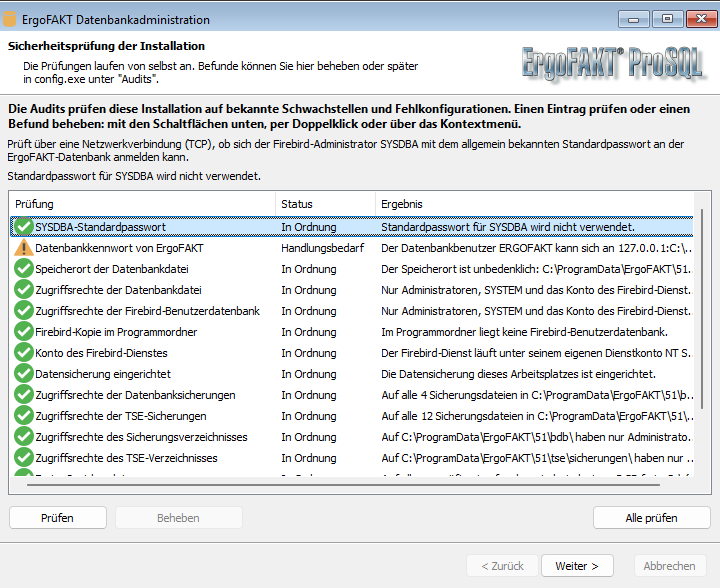This screenshot has width=720, height=588.
Task: Click the vertical scrollbar of the audit list
Action: pyautogui.click(x=702, y=309)
